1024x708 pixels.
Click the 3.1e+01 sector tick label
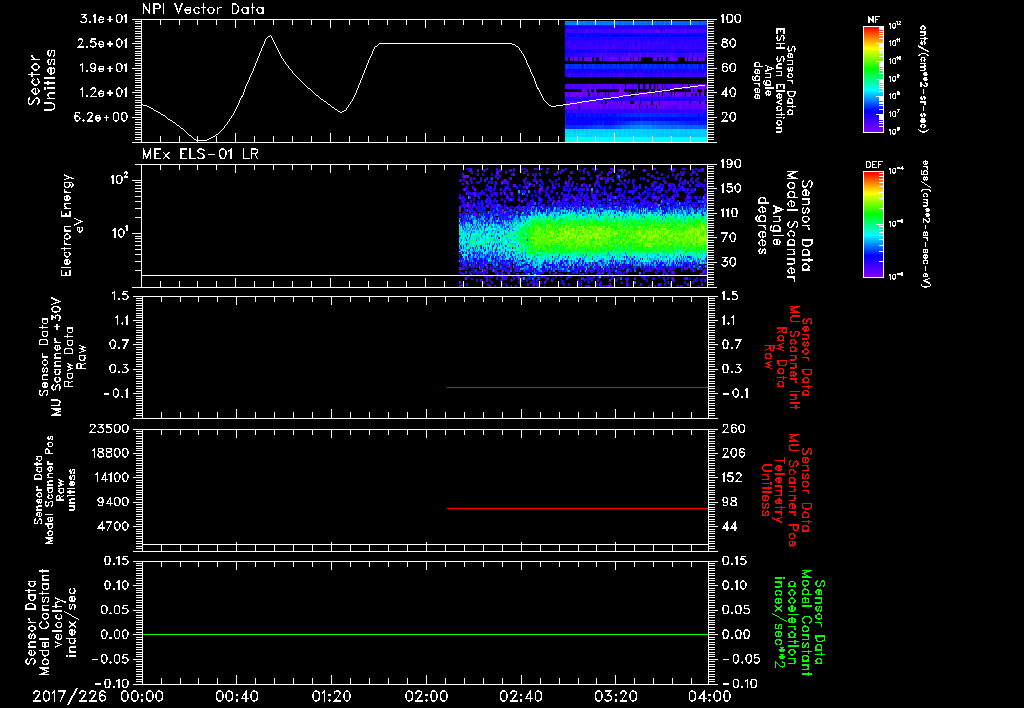pyautogui.click(x=103, y=19)
